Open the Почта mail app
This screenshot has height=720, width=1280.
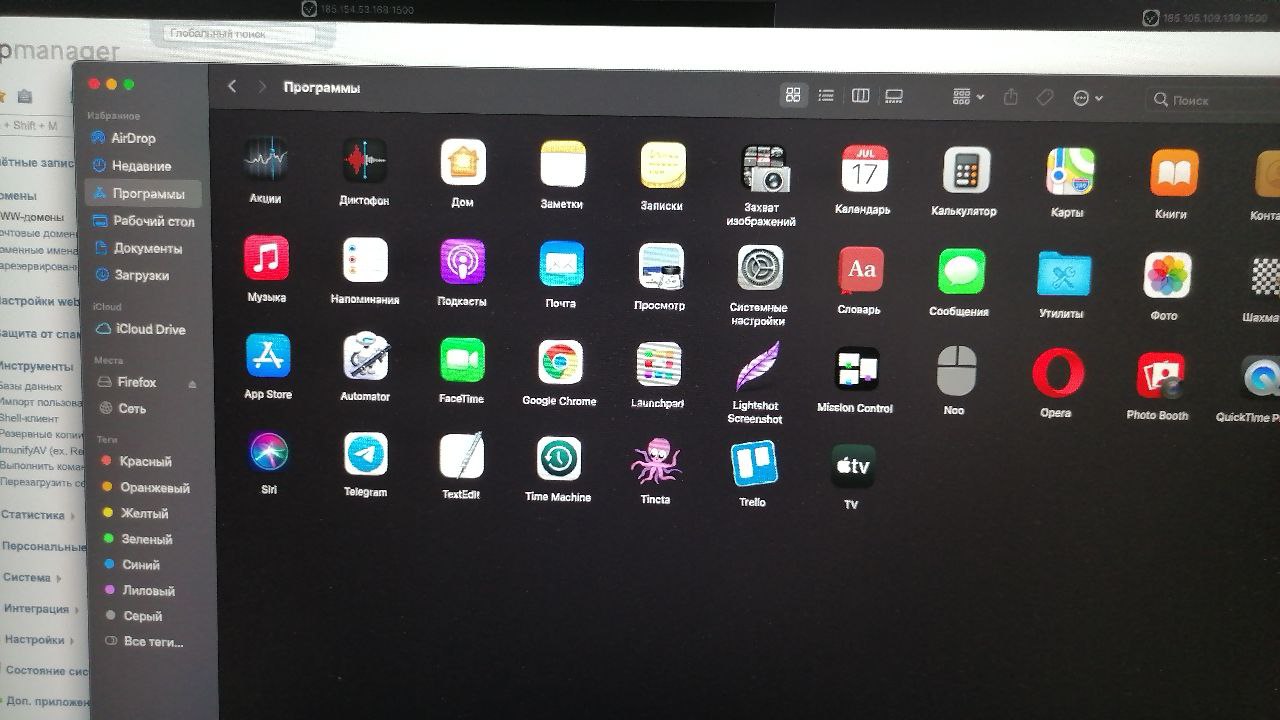562,264
